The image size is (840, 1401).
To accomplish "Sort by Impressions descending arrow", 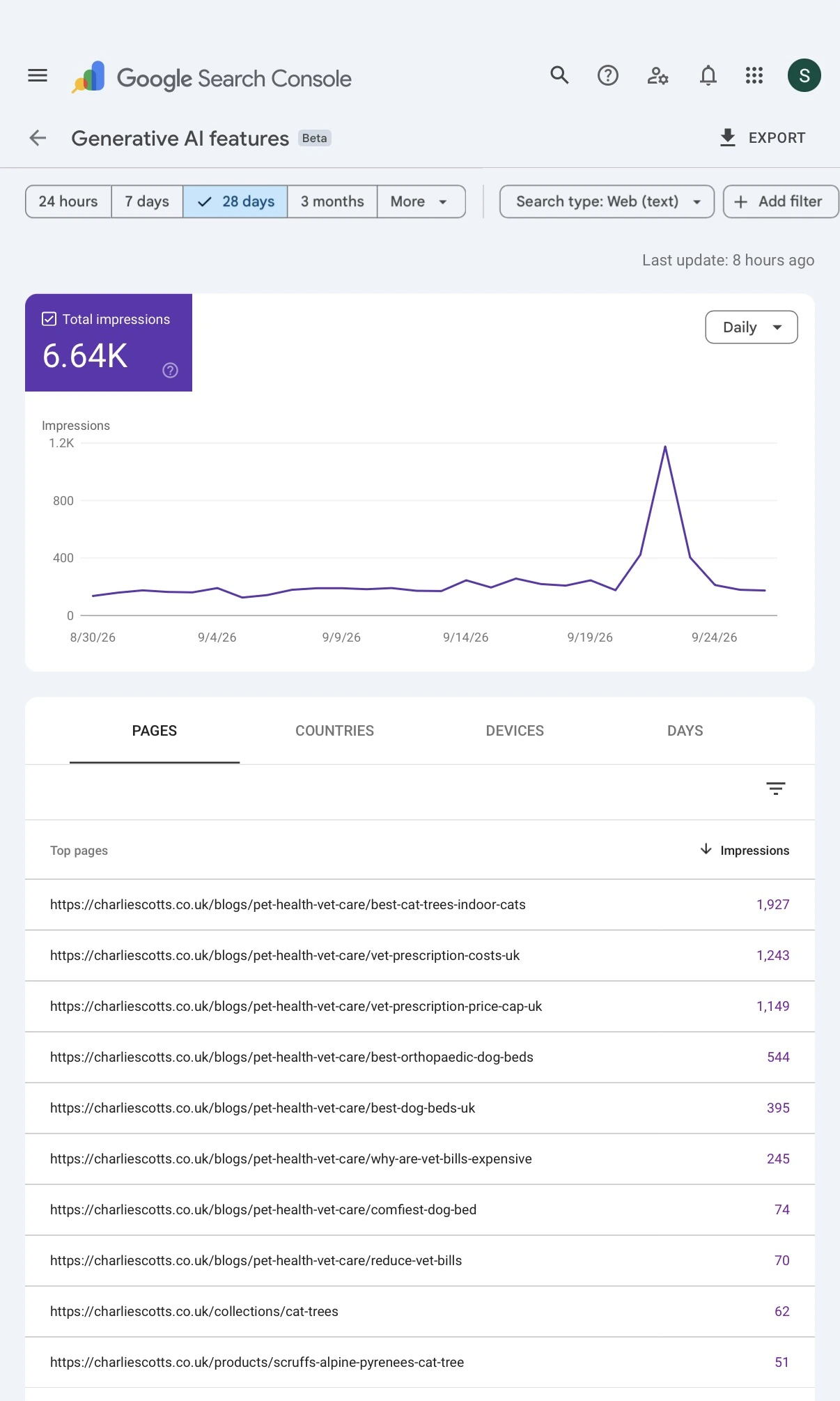I will [706, 849].
